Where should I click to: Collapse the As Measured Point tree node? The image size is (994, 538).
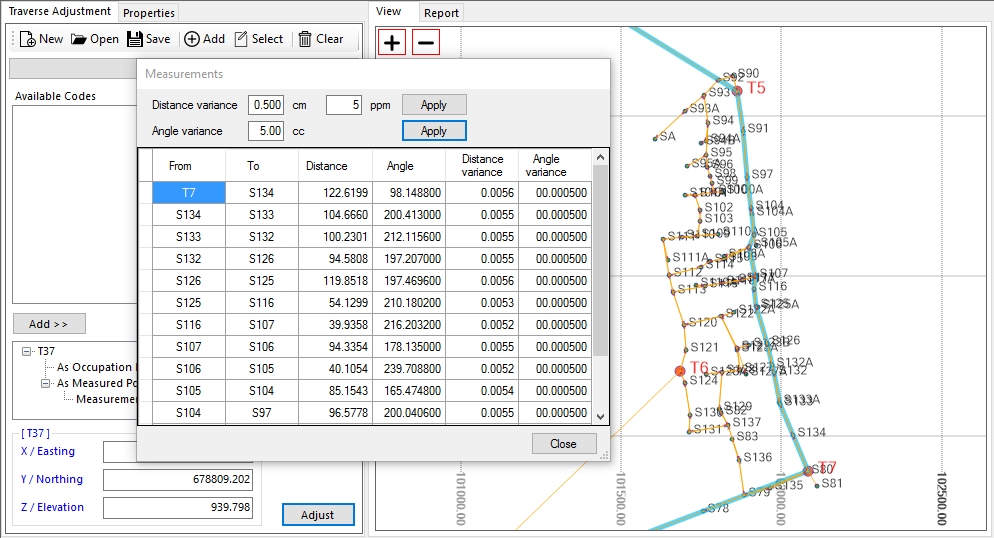46,383
